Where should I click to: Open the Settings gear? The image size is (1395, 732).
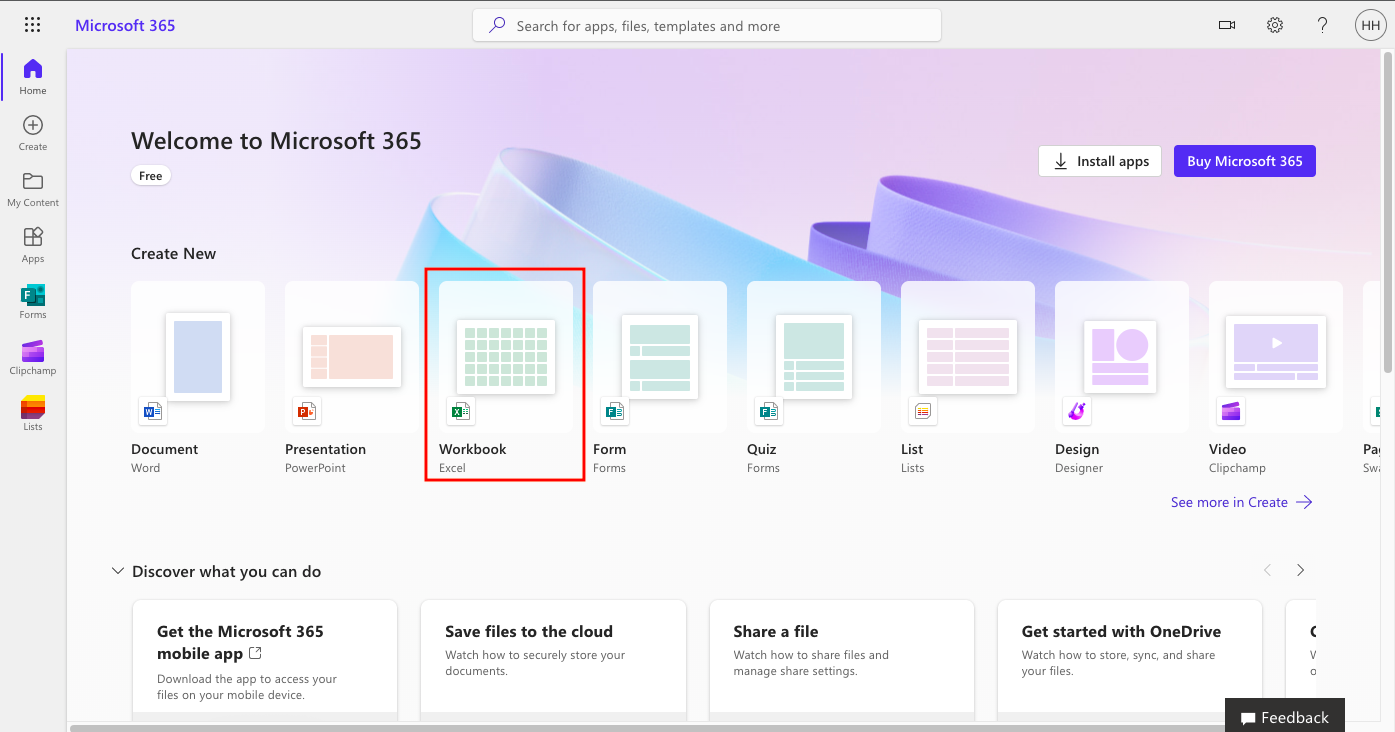[x=1274, y=24]
